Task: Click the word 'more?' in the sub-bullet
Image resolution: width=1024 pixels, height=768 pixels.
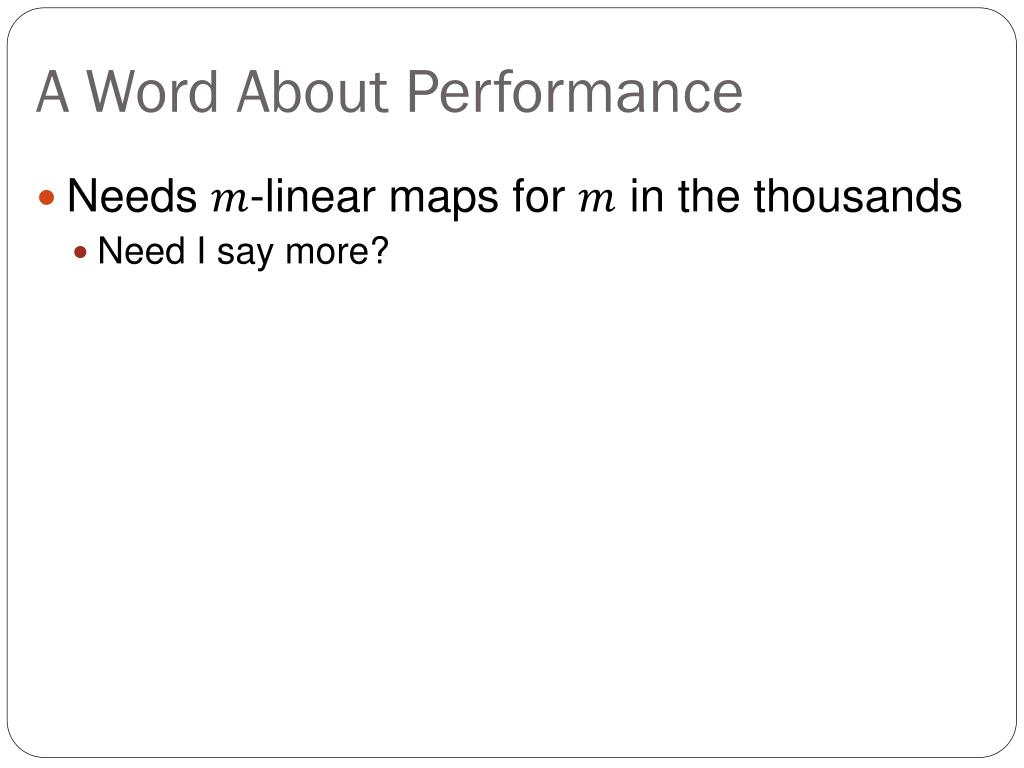Action: [x=337, y=251]
